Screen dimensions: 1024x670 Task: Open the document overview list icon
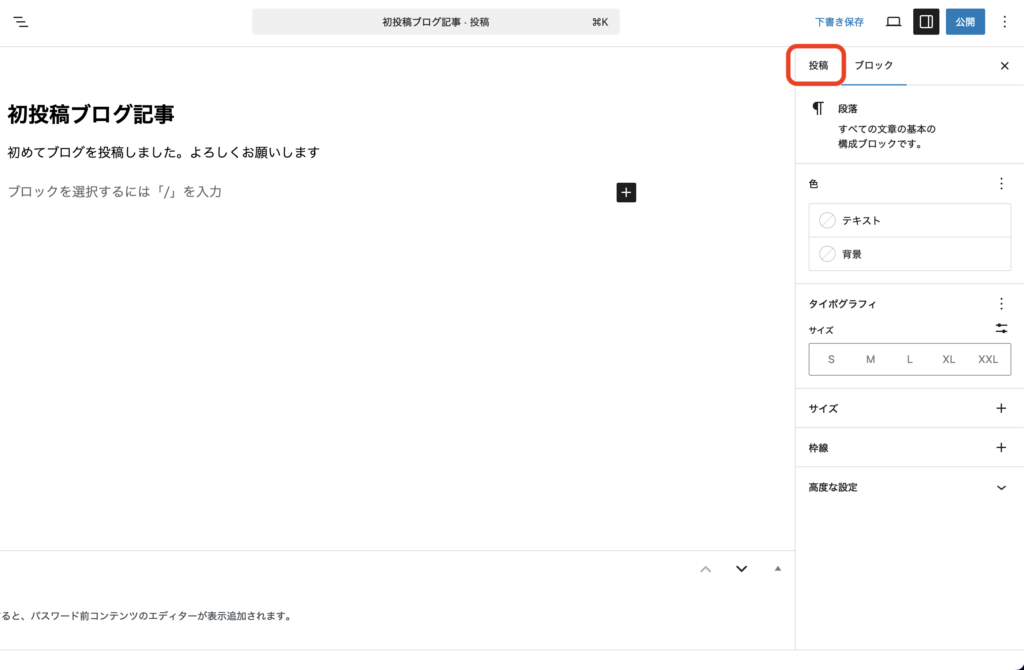point(21,22)
